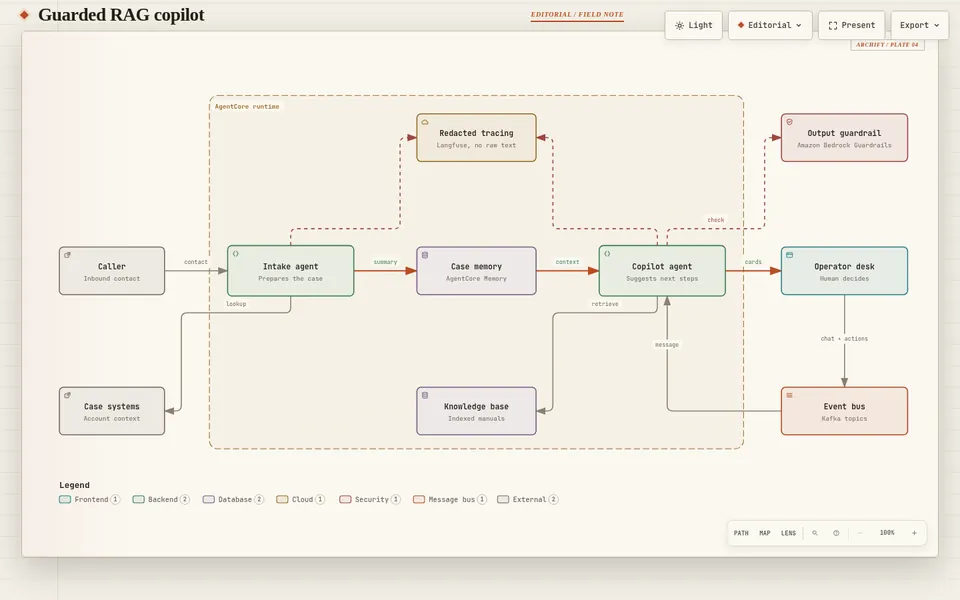Click the 'message' edge label
Viewport: 960px width, 600px height.
667,345
